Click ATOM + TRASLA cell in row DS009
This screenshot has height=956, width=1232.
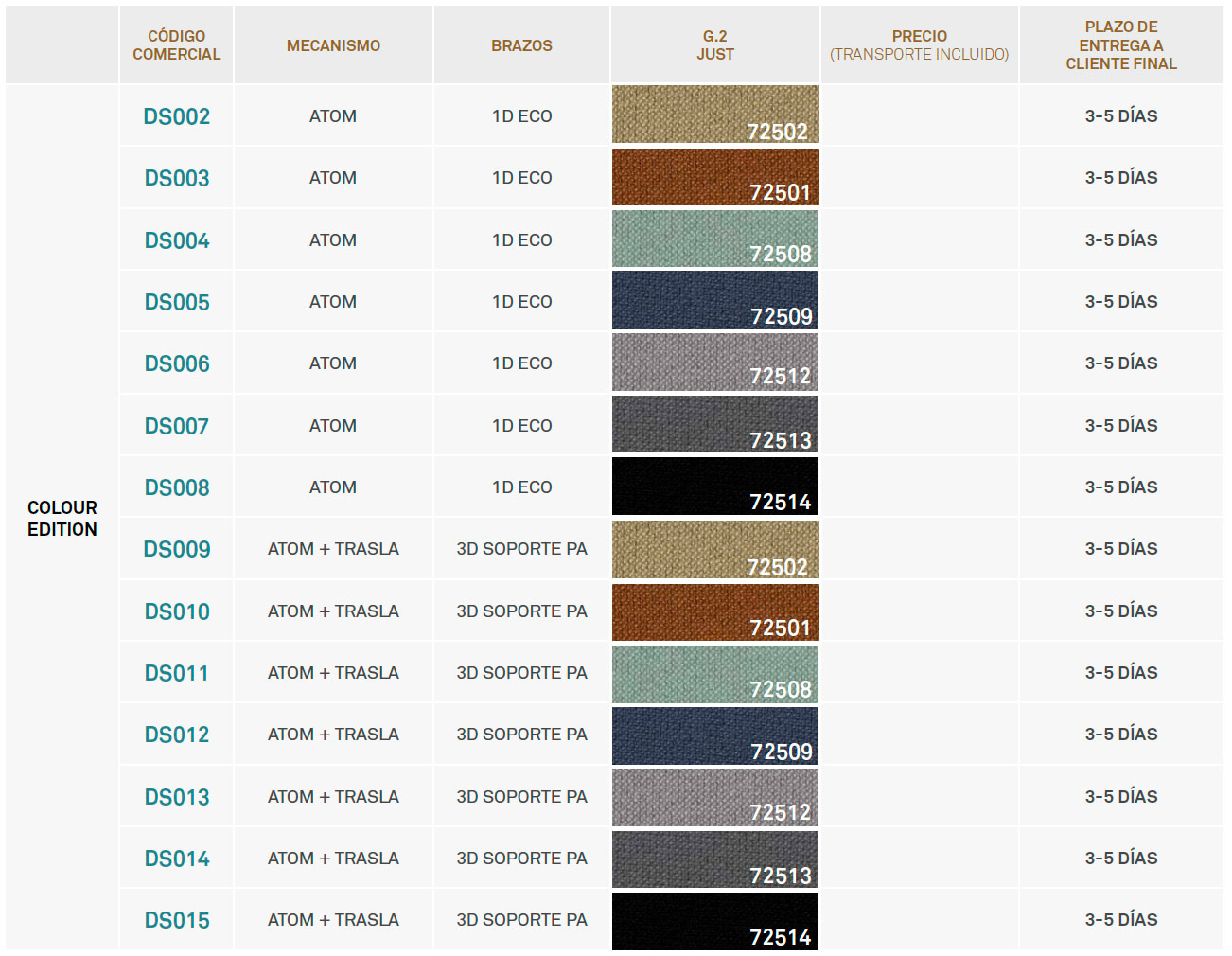(333, 549)
